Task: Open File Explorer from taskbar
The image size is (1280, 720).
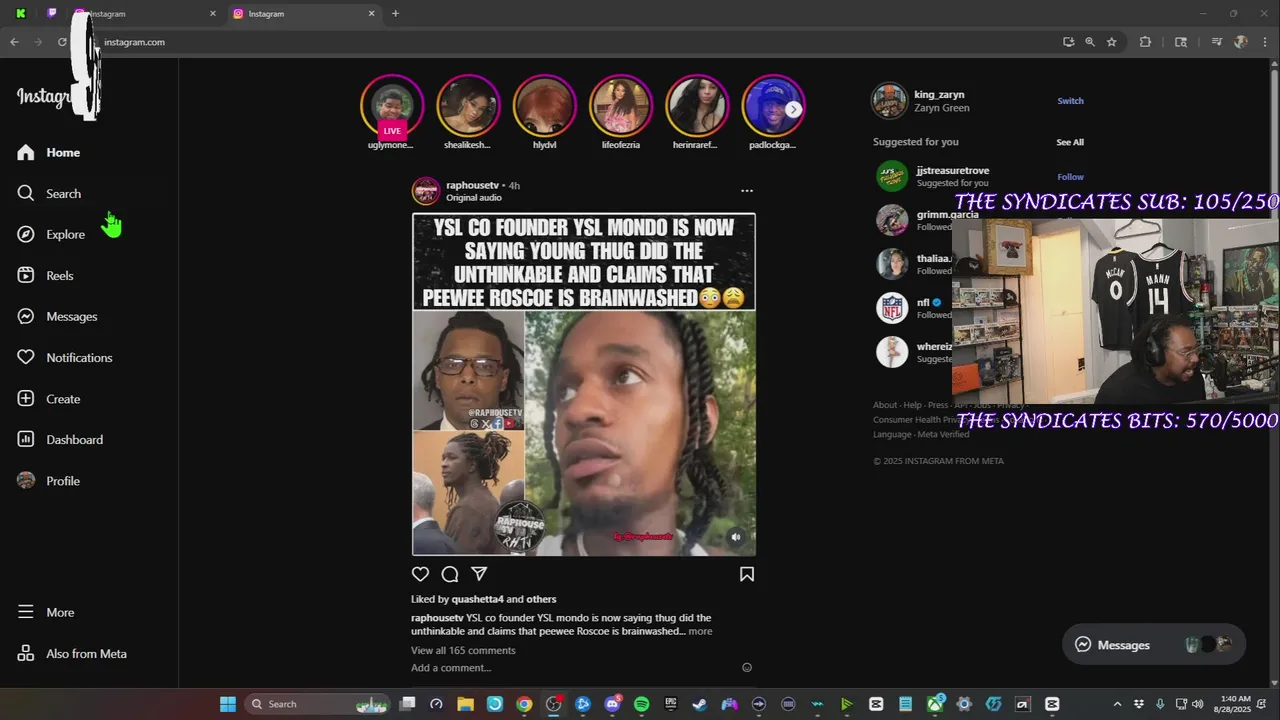Action: [465, 704]
